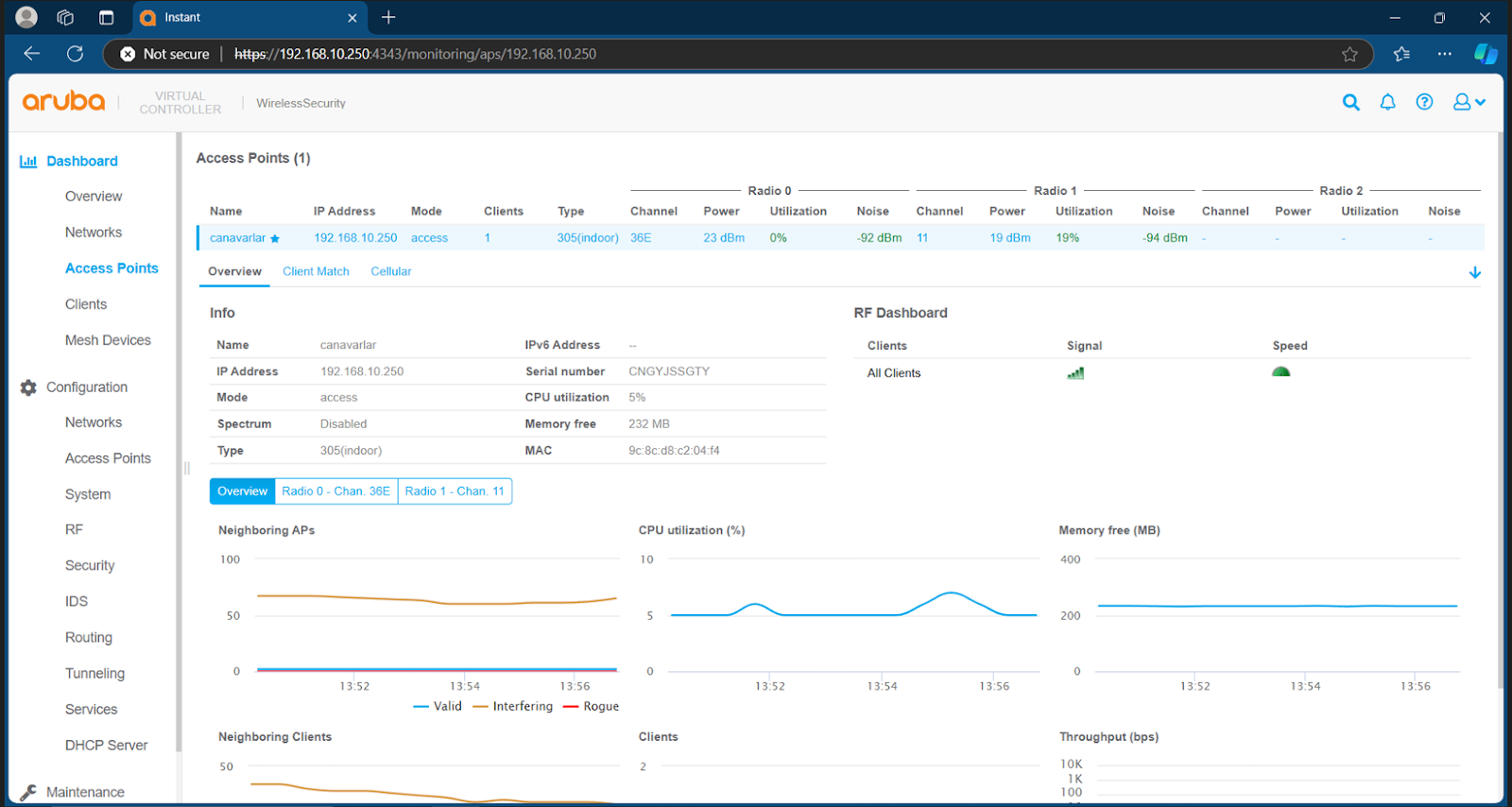1512x807 pixels.
Task: Open RF configuration
Action: pos(74,529)
